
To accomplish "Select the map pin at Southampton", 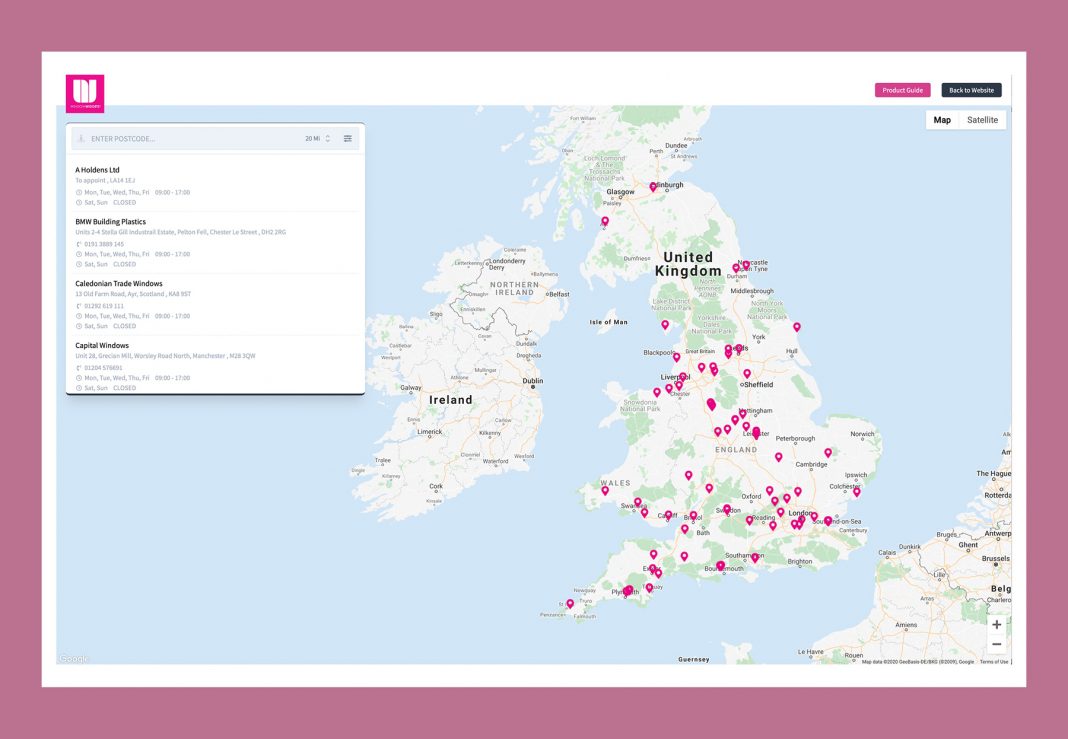I will pyautogui.click(x=755, y=558).
